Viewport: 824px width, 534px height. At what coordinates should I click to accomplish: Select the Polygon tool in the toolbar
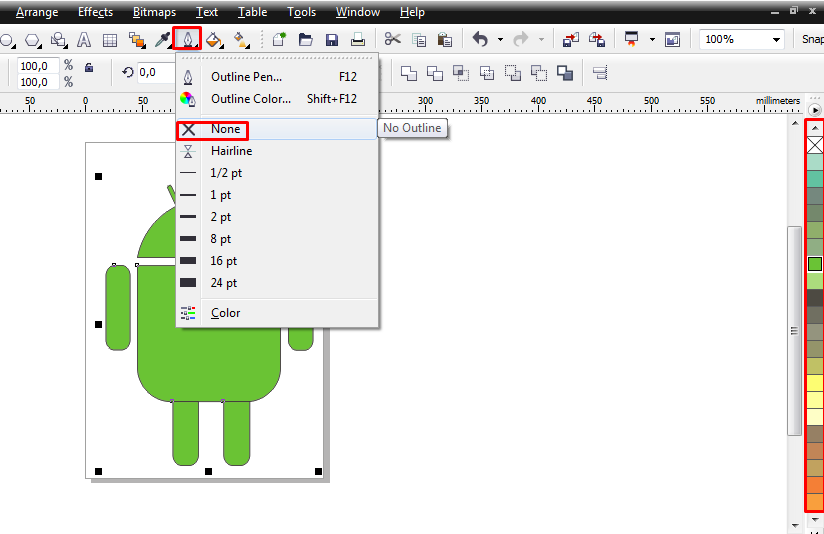[x=33, y=40]
